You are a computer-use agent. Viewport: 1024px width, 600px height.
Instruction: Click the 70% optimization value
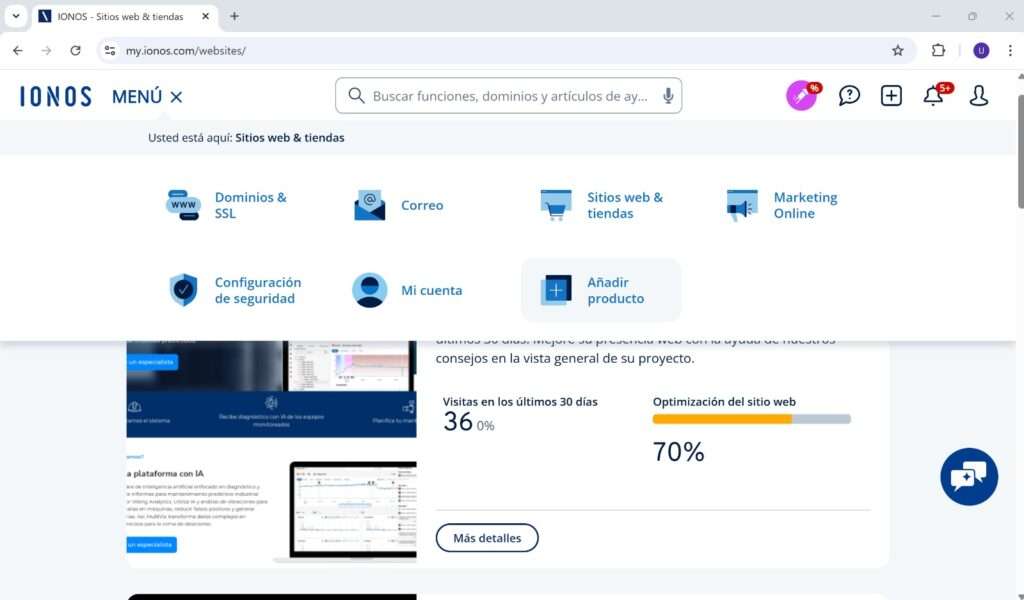(x=679, y=452)
